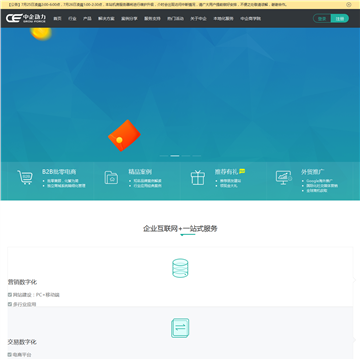
Task: Click the 交易数字化 heading
Action: [x=22, y=342]
